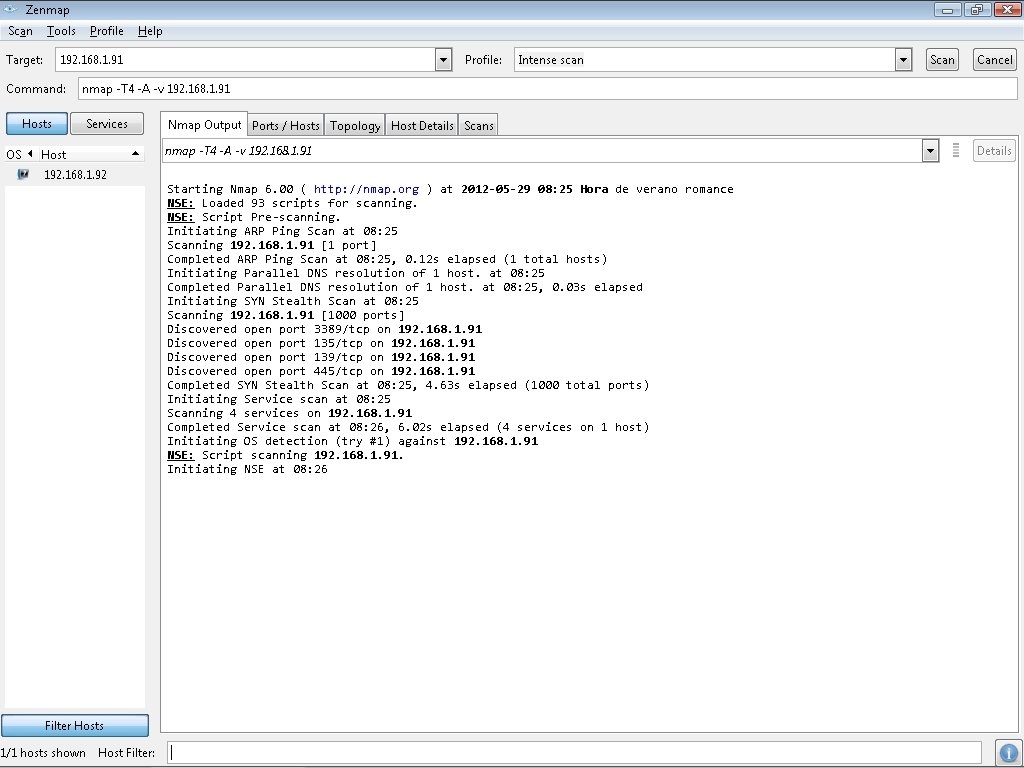1024x768 pixels.
Task: Switch to the Topology tab
Action: click(x=355, y=125)
